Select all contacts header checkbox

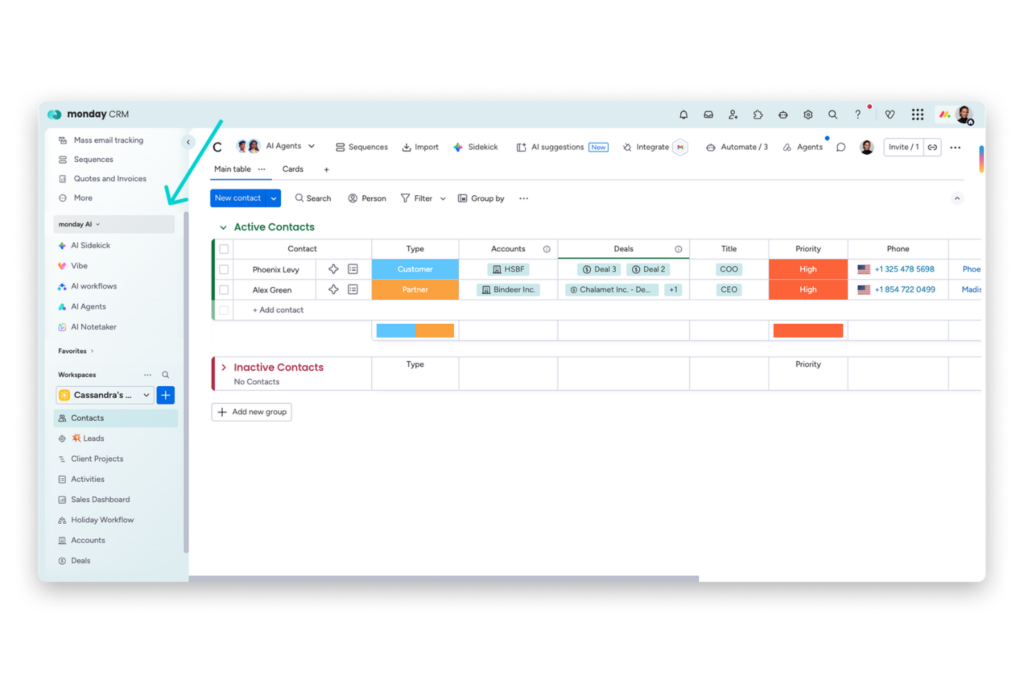coord(224,249)
